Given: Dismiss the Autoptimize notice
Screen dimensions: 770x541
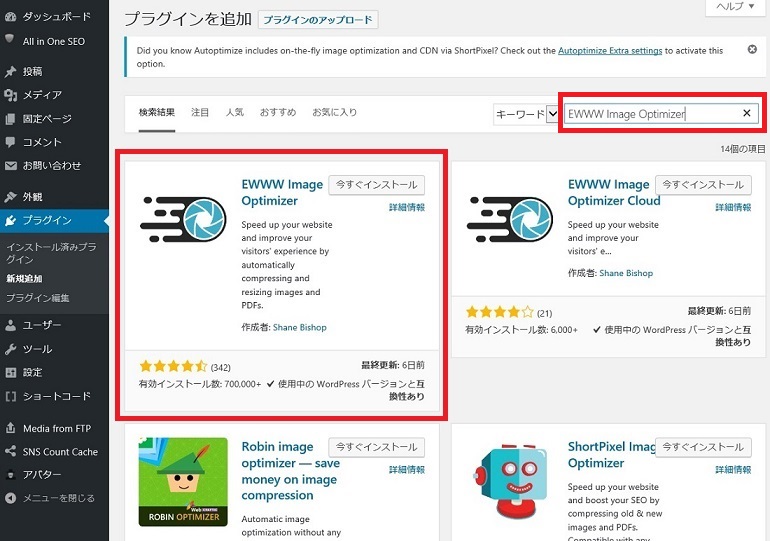Looking at the screenshot, I should (751, 49).
